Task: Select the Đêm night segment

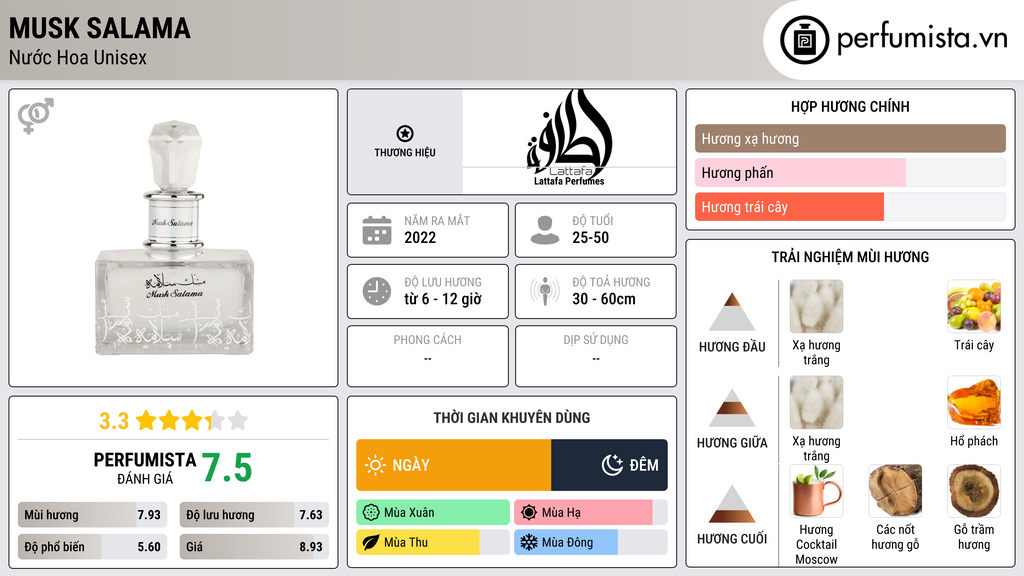Action: point(609,465)
